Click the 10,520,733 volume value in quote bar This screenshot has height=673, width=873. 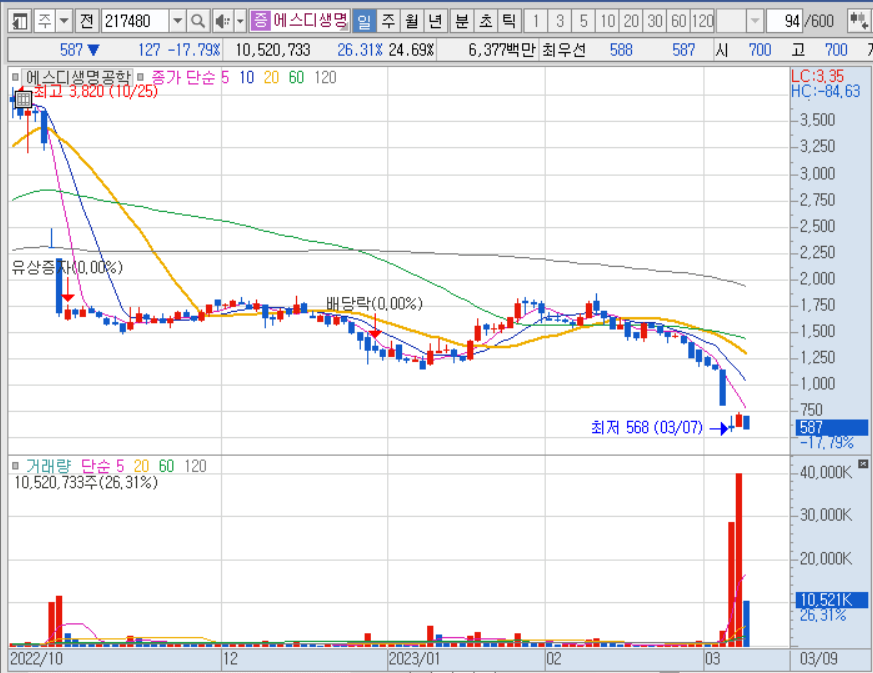coord(272,50)
